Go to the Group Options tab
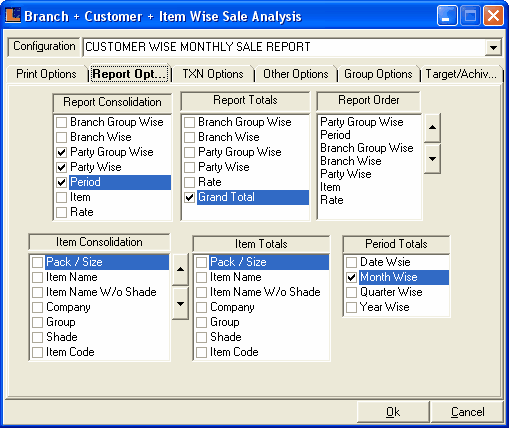The image size is (509, 428). [378, 74]
